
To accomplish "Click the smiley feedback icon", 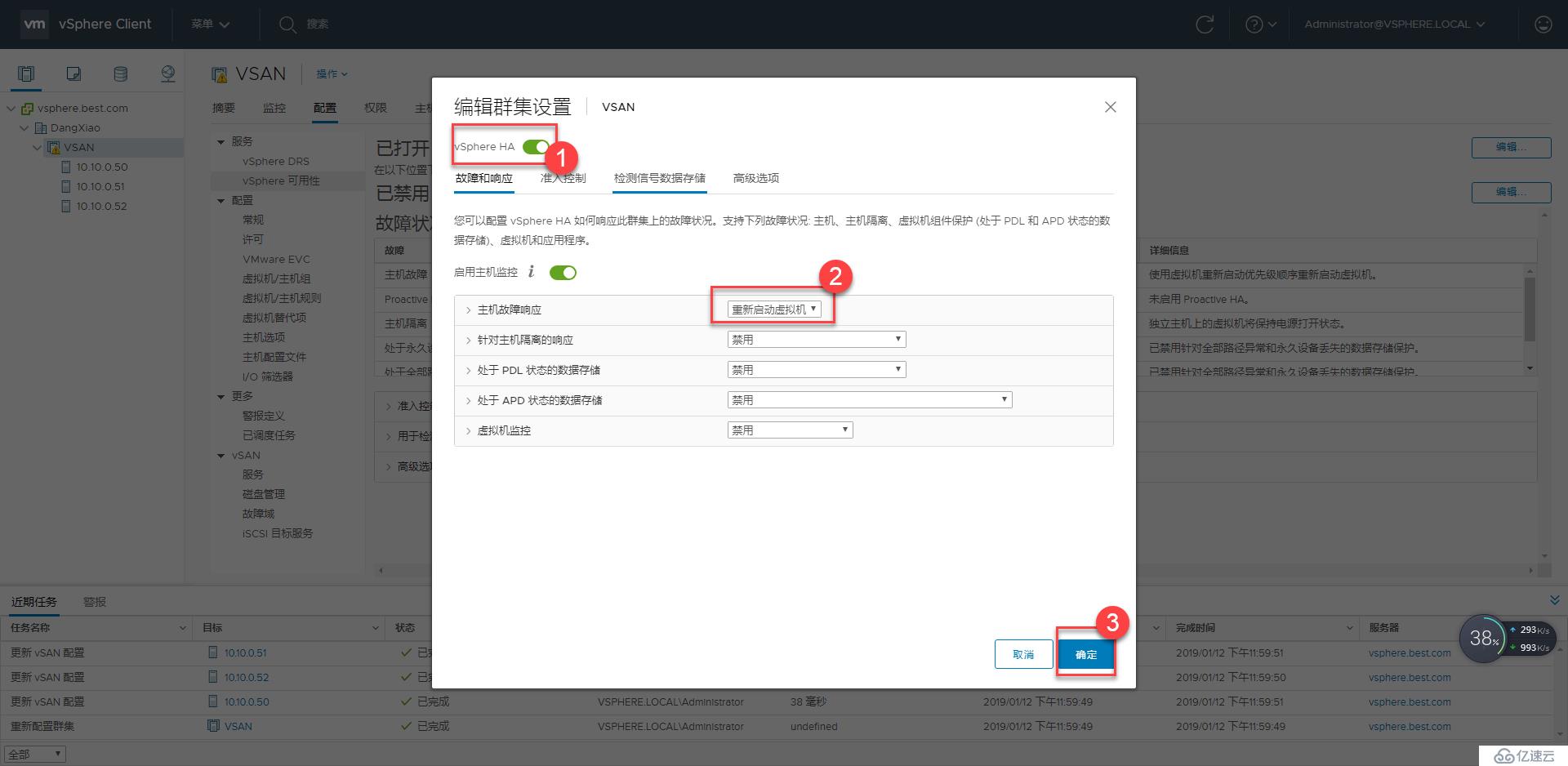I will [x=1543, y=24].
